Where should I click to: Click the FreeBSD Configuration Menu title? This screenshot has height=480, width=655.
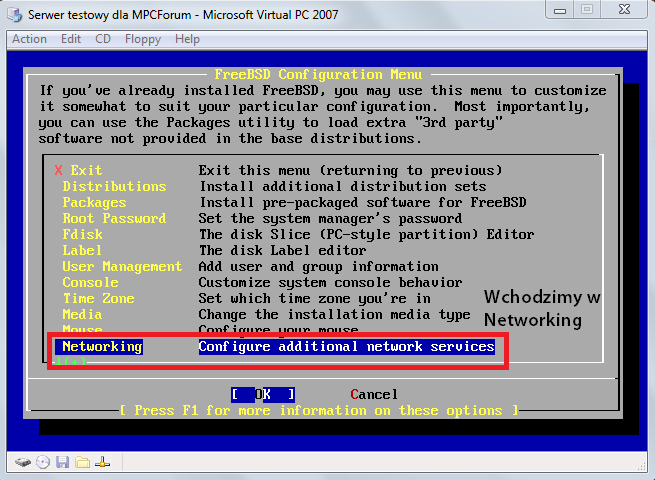318,74
